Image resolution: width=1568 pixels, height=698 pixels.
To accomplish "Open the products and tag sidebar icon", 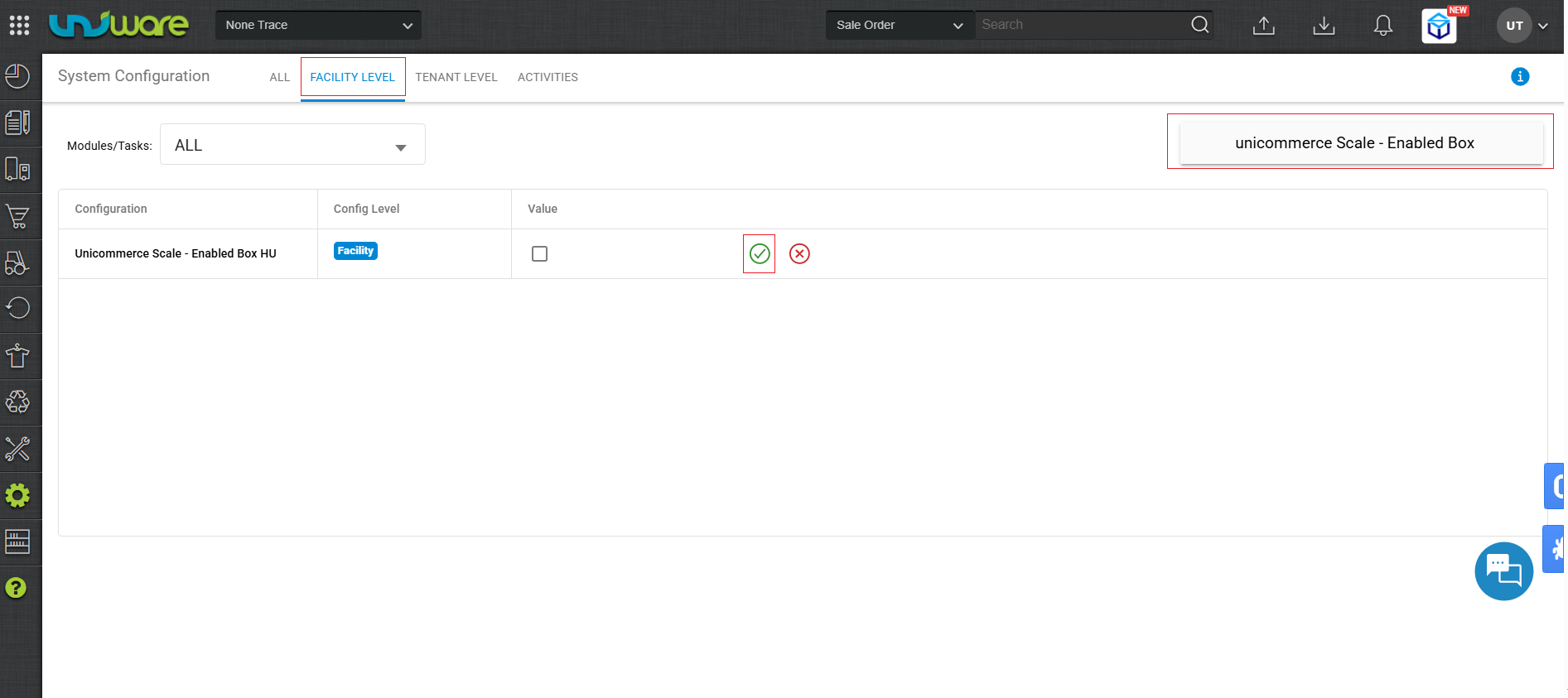I will 17,169.
